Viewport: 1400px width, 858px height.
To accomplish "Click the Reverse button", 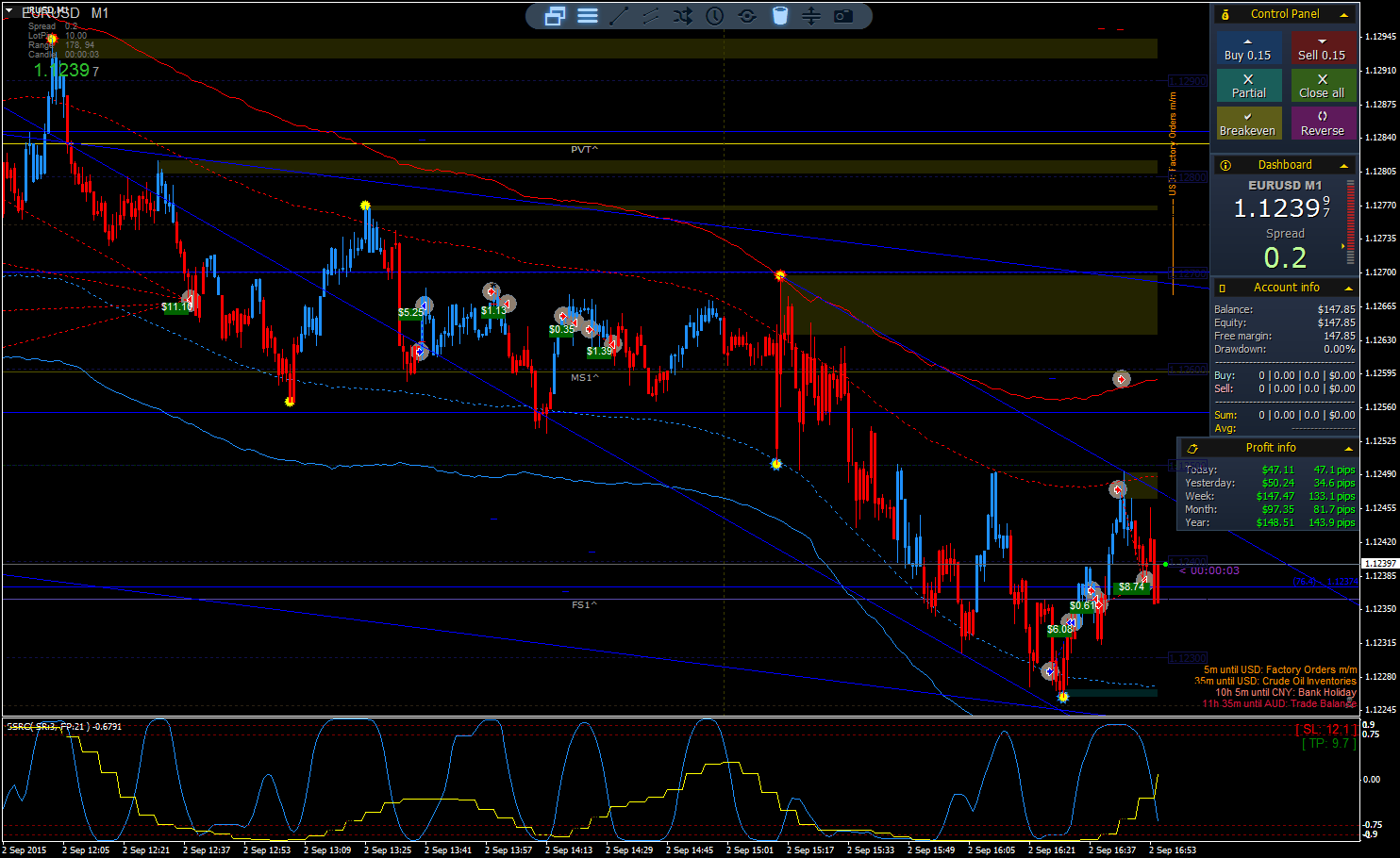I will tap(1323, 124).
